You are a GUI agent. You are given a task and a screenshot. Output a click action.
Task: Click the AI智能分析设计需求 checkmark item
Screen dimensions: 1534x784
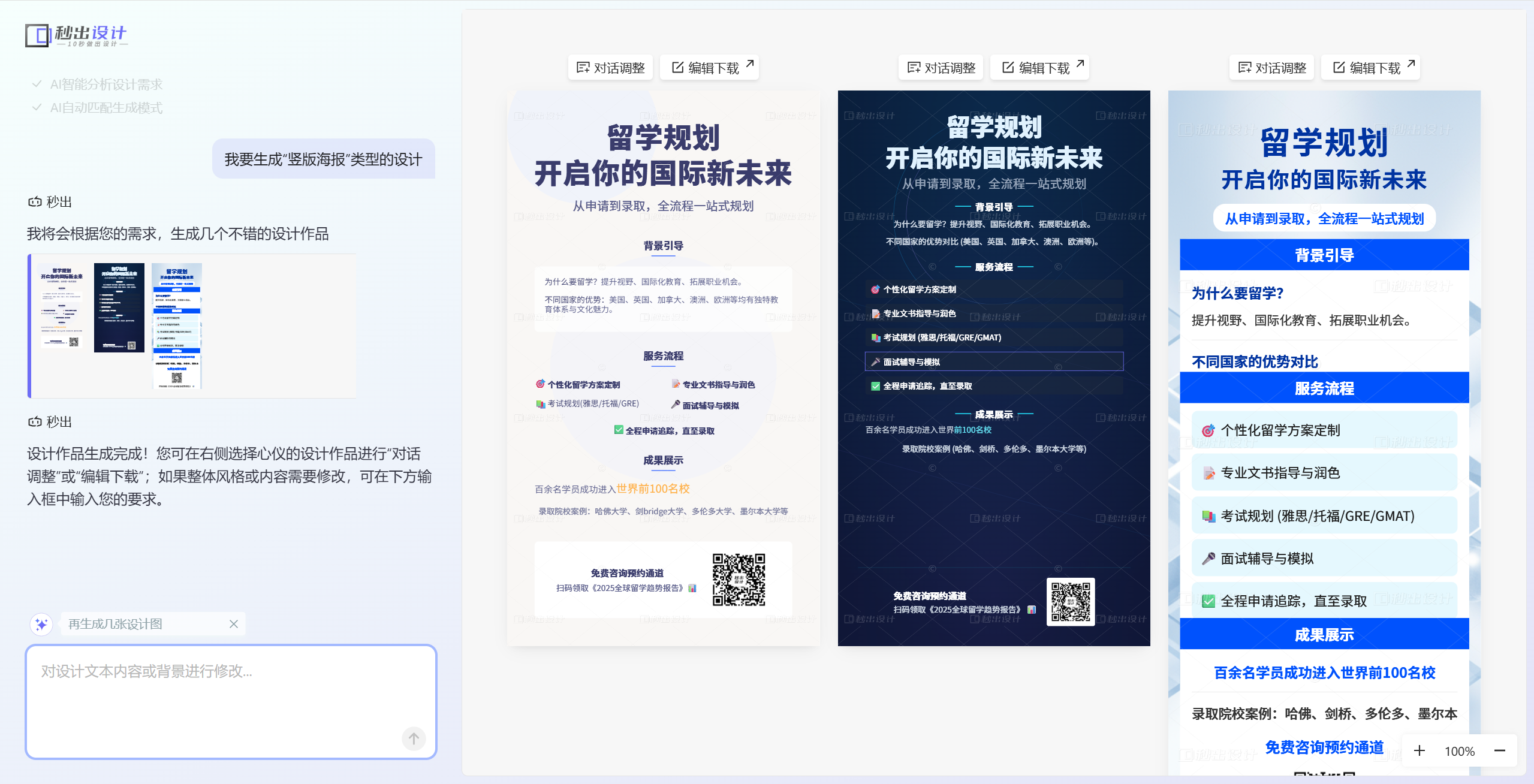(106, 85)
